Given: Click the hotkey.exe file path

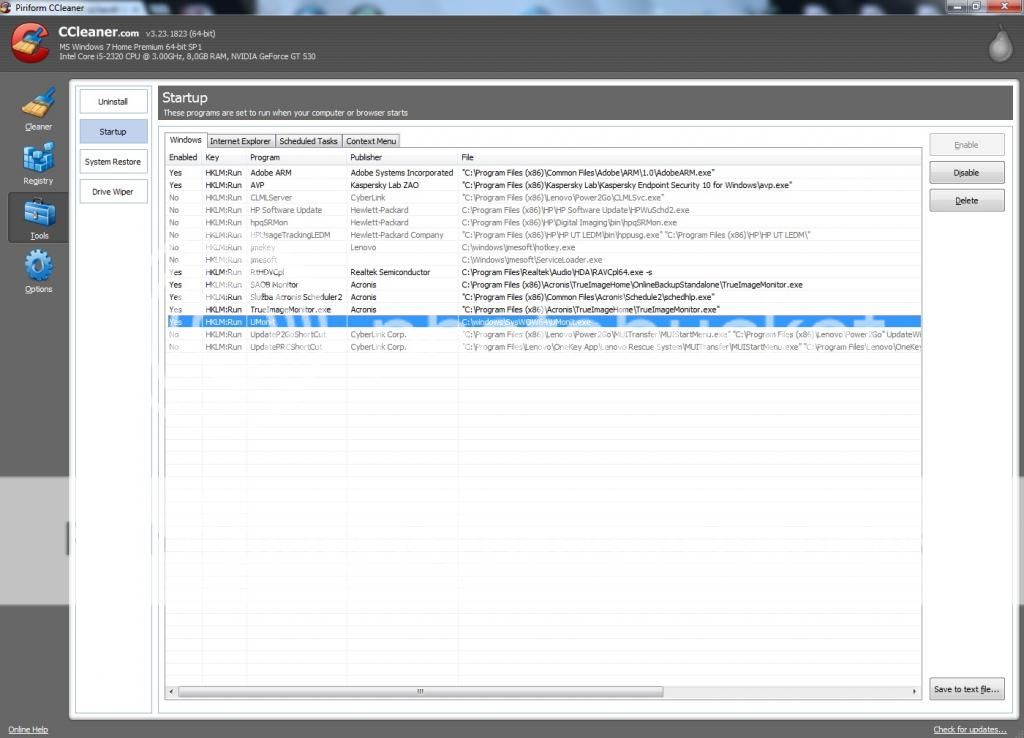Looking at the screenshot, I should click(519, 248).
